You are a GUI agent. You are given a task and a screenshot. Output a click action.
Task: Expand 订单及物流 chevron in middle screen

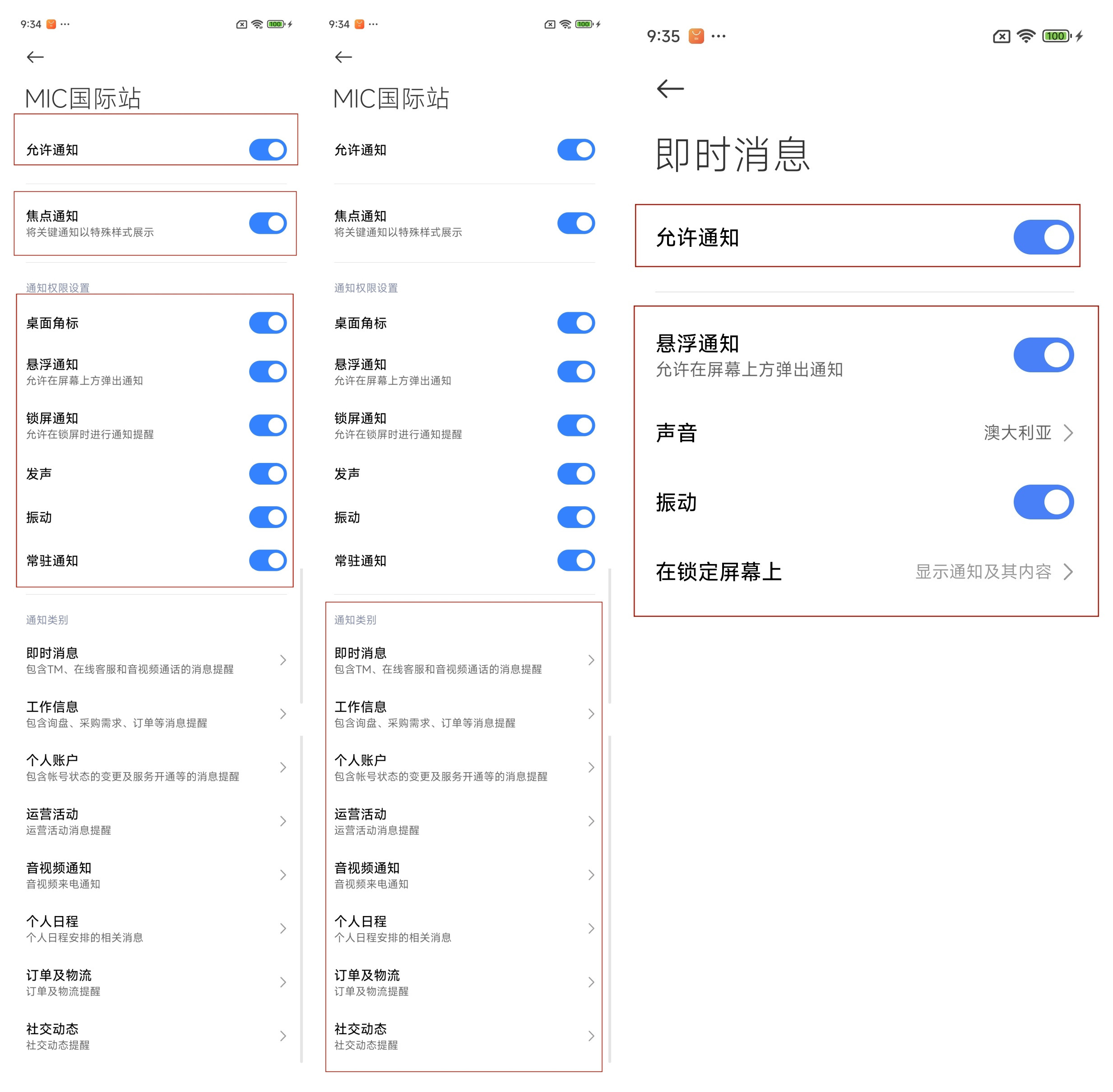pyautogui.click(x=592, y=982)
